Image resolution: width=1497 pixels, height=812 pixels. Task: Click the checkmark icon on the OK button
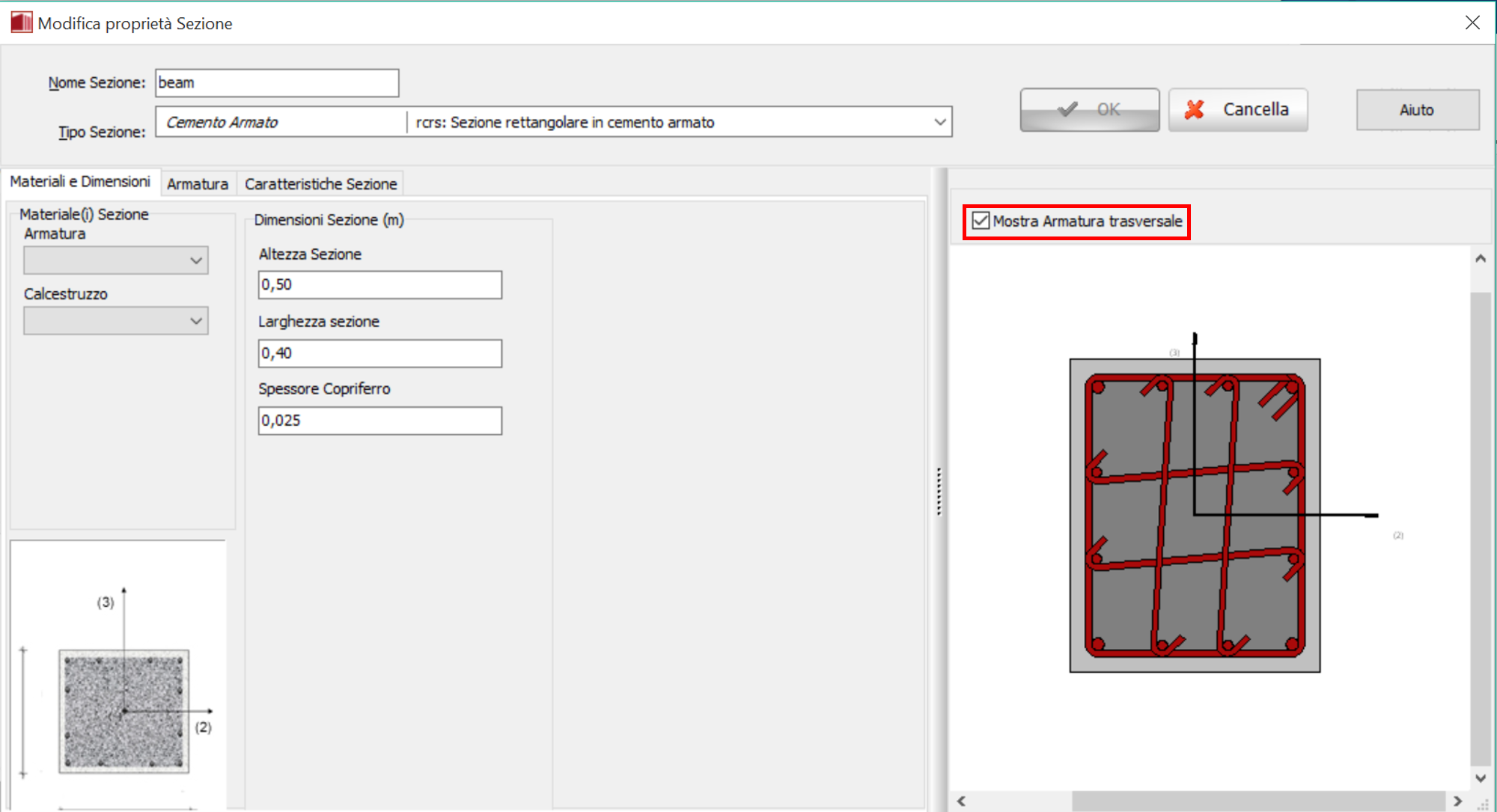1067,109
